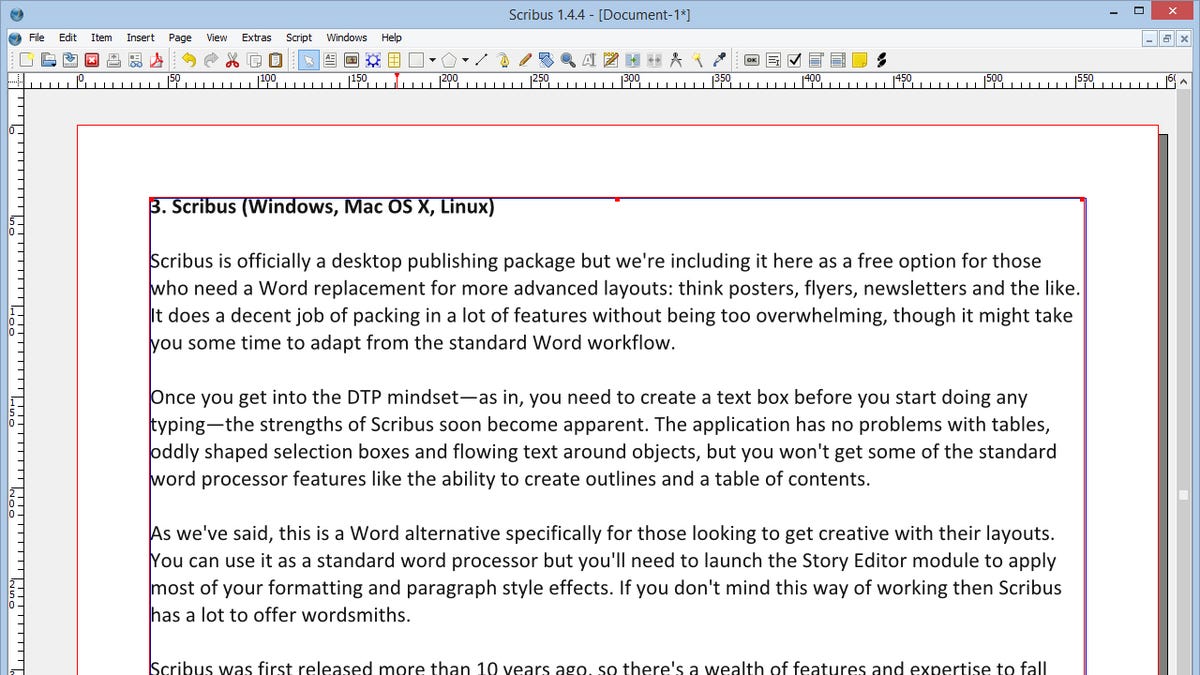Image resolution: width=1200 pixels, height=675 pixels.
Task: Click the red handle on text frame top edge
Action: pos(617,199)
